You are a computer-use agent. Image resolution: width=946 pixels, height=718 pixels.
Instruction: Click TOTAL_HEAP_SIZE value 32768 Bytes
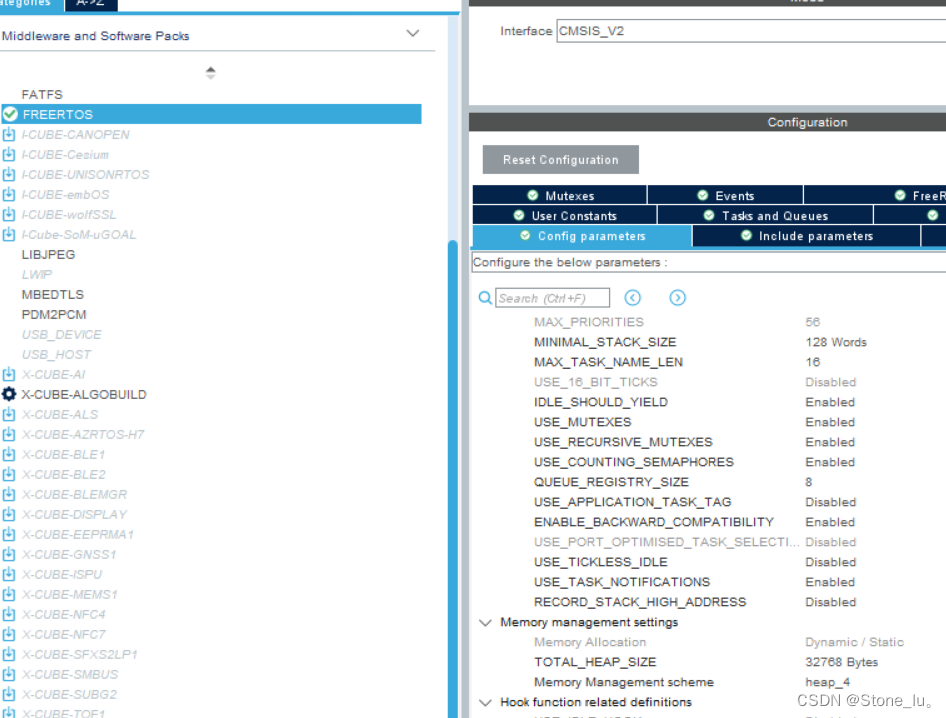[841, 662]
